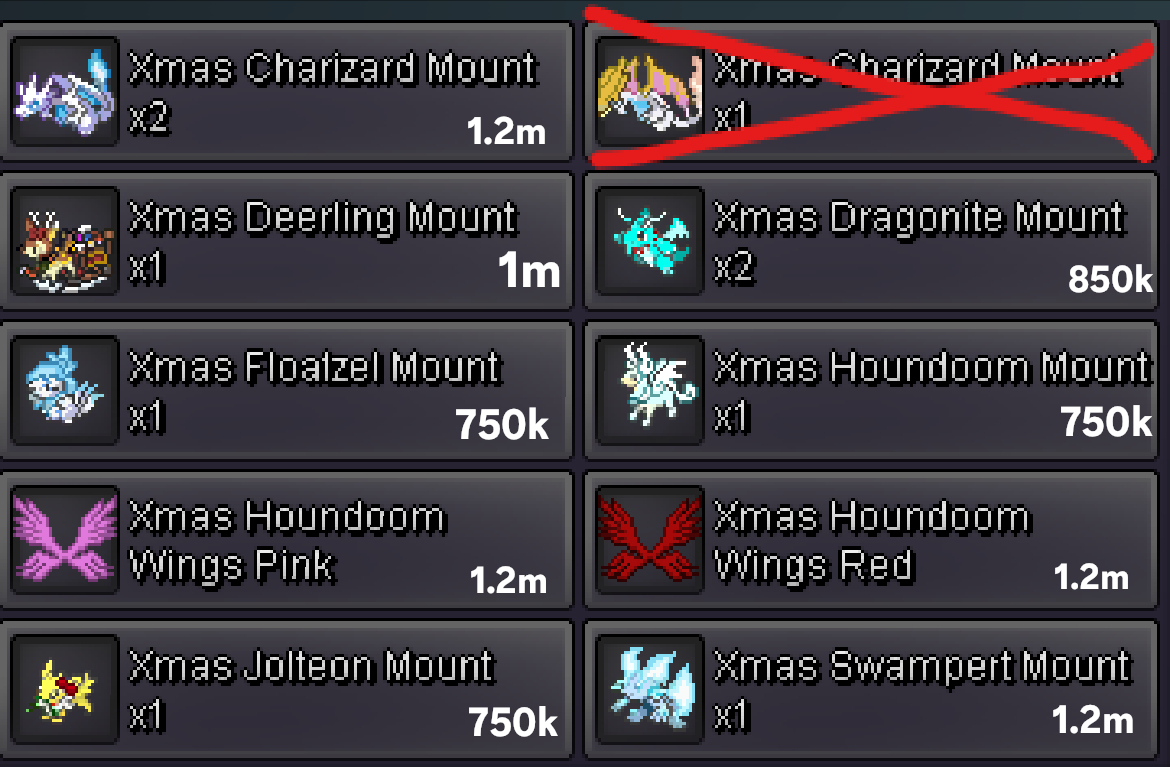The image size is (1170, 767).
Task: Select the red Houndoom Wings icon
Action: point(650,539)
